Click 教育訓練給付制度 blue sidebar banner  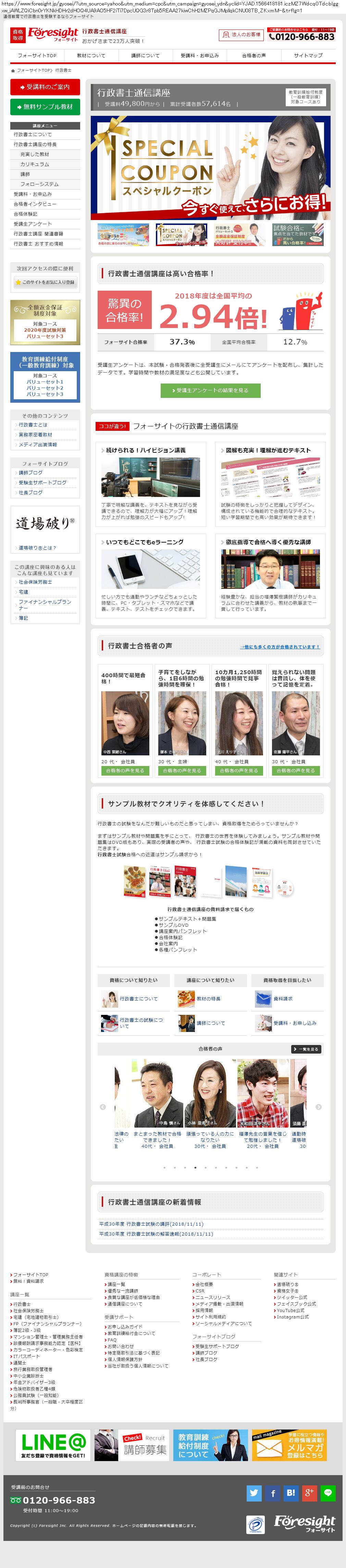click(x=45, y=377)
